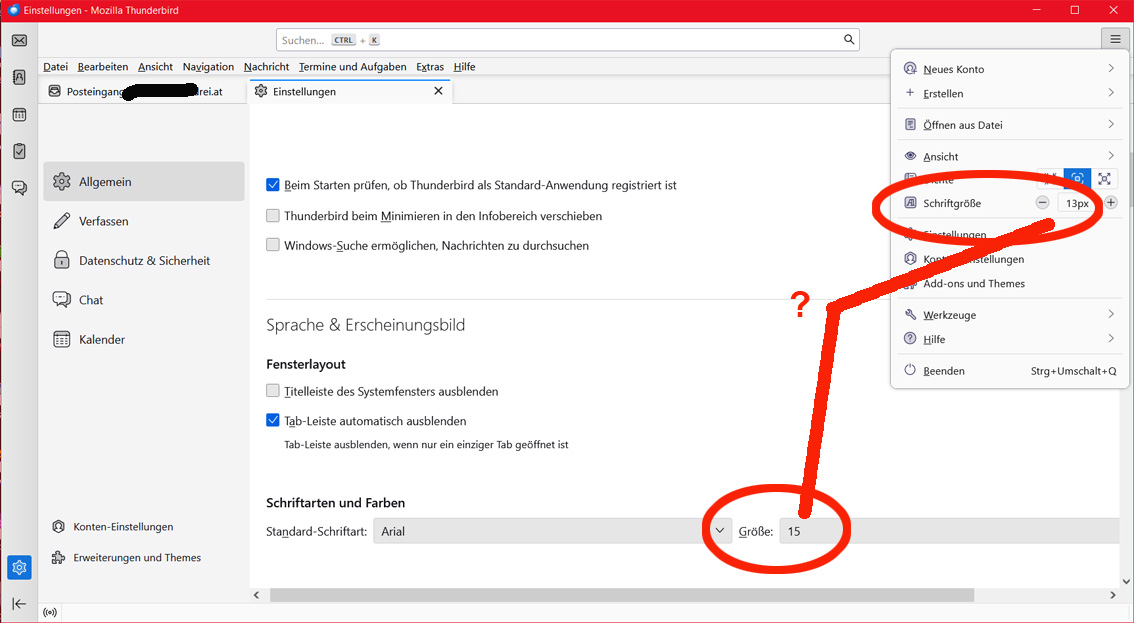
Task: Open the Standard-Schriftart Arial dropdown
Action: click(x=552, y=531)
